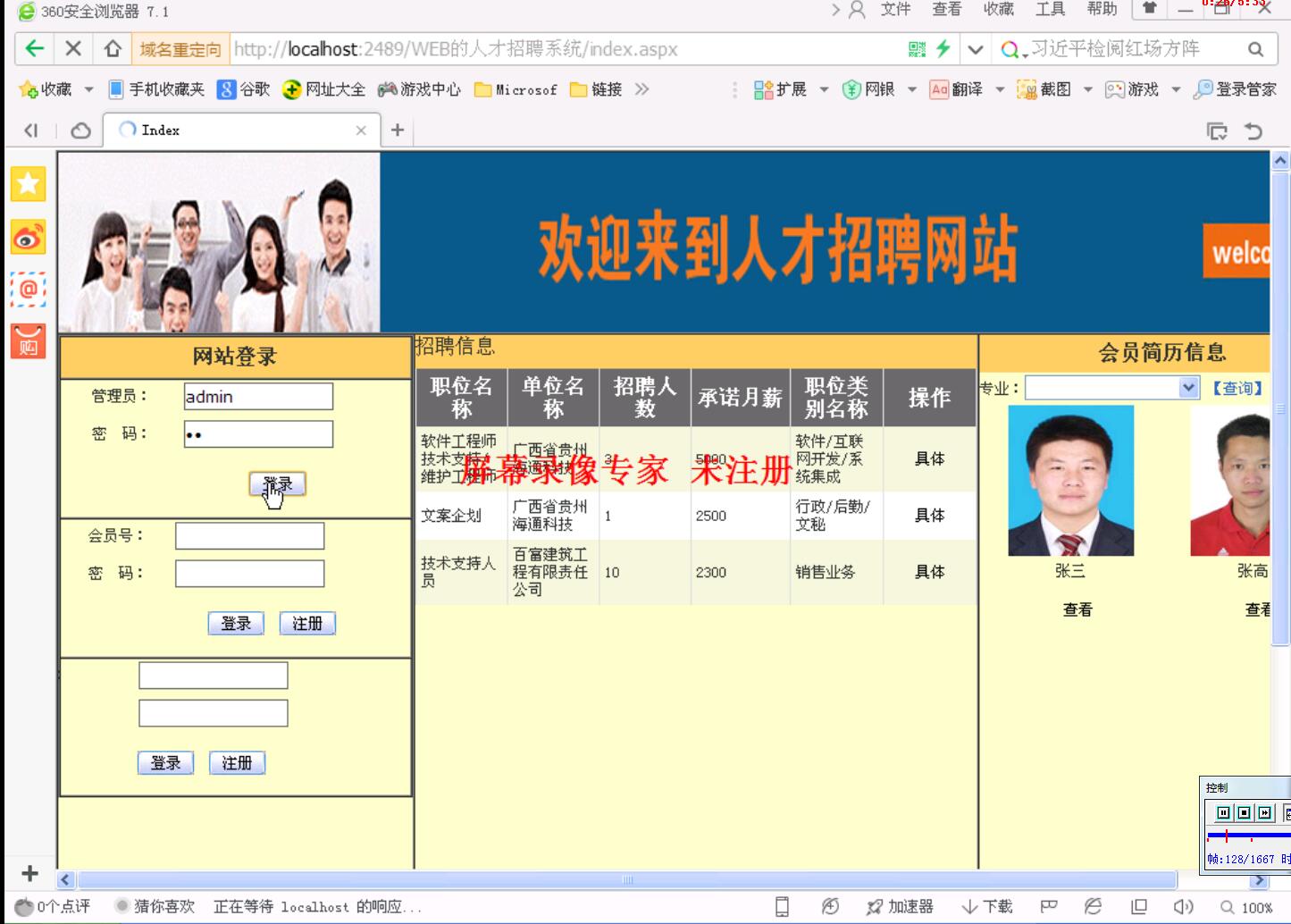Add a sidebar app with the plus icon
1291x924 pixels.
pyautogui.click(x=29, y=873)
